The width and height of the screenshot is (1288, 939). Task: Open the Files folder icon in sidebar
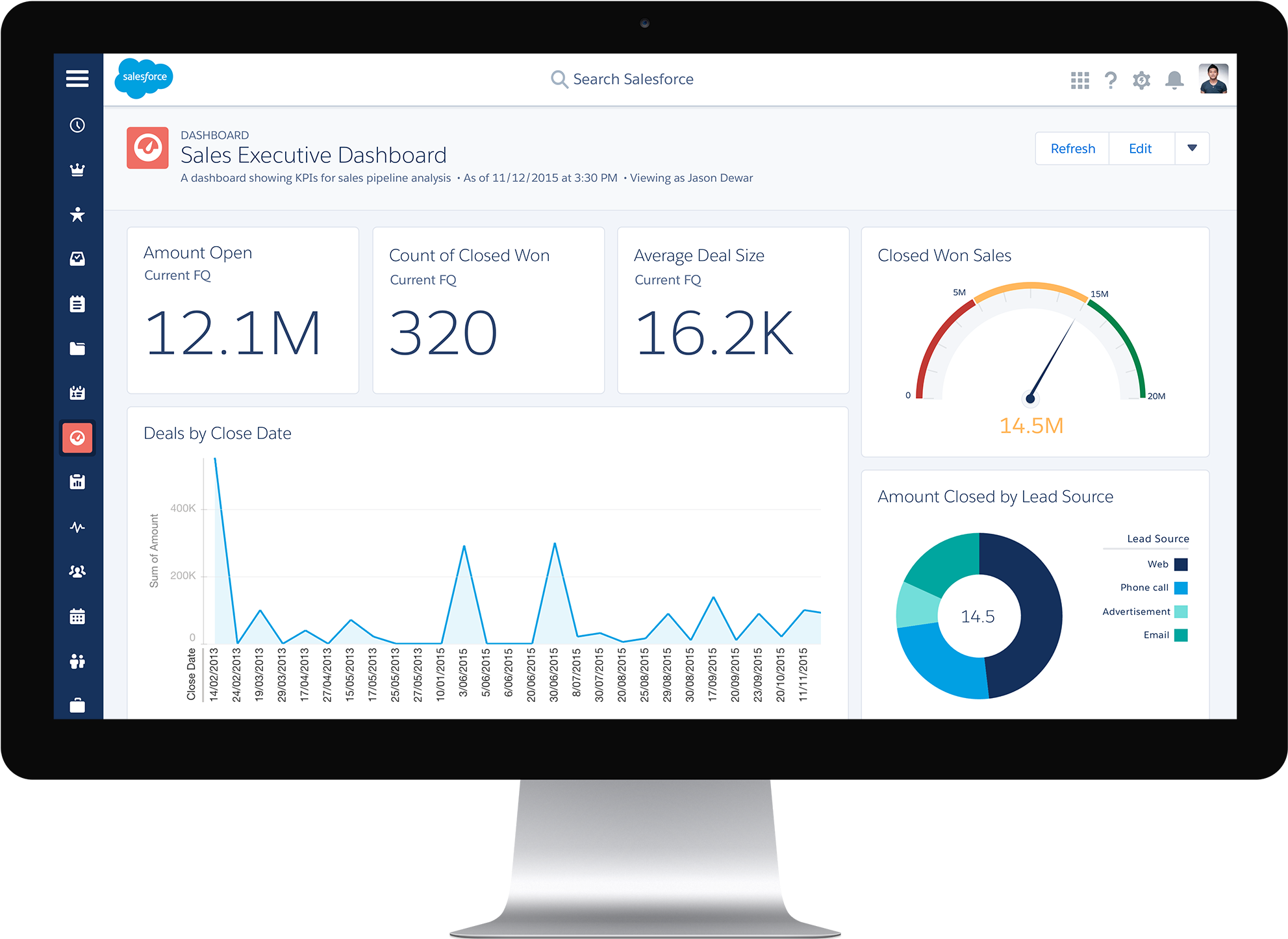77,348
